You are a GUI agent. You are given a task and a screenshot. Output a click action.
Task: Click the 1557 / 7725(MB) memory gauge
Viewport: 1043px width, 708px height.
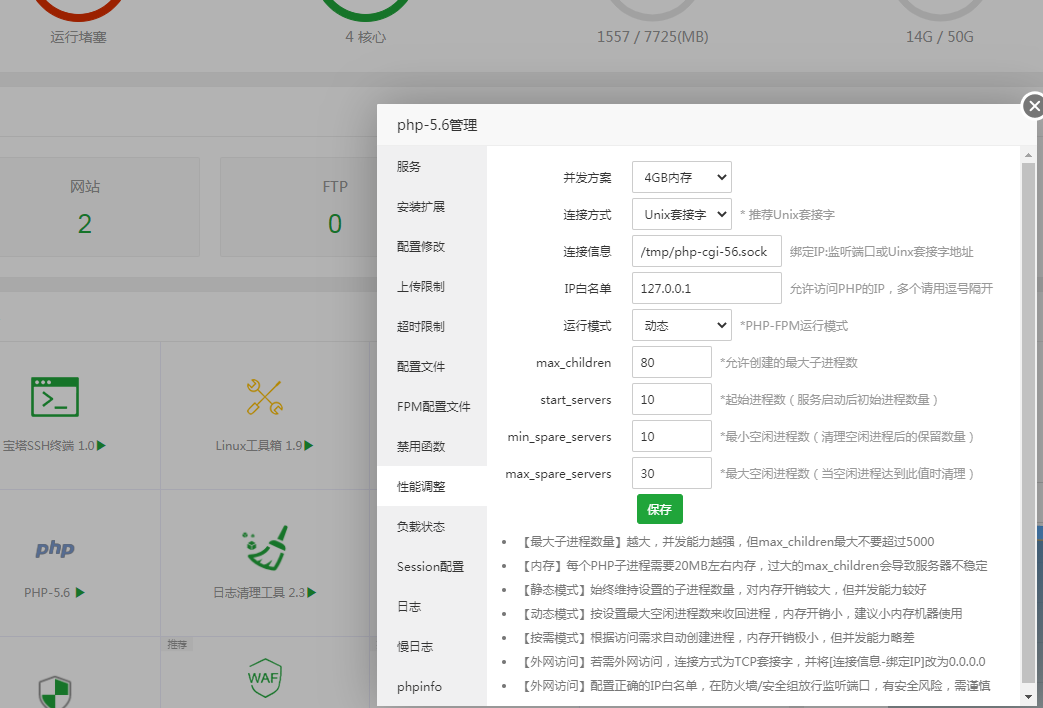(x=653, y=10)
